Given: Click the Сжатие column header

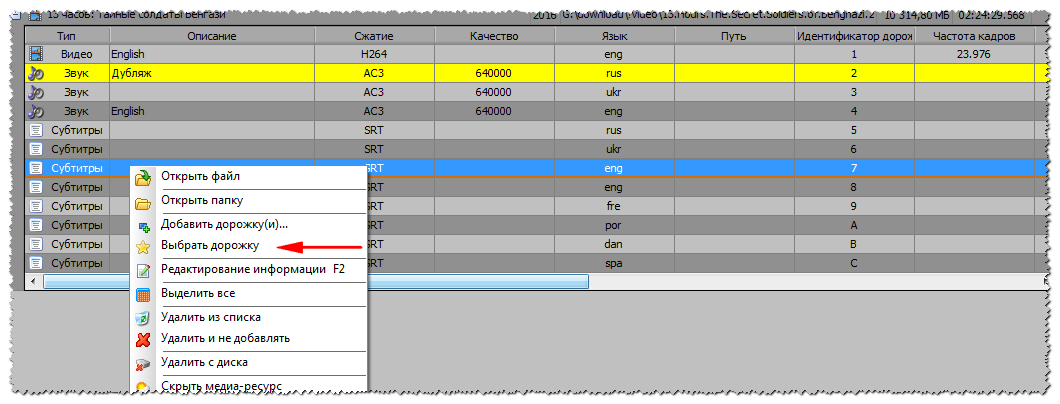Looking at the screenshot, I should (373, 36).
